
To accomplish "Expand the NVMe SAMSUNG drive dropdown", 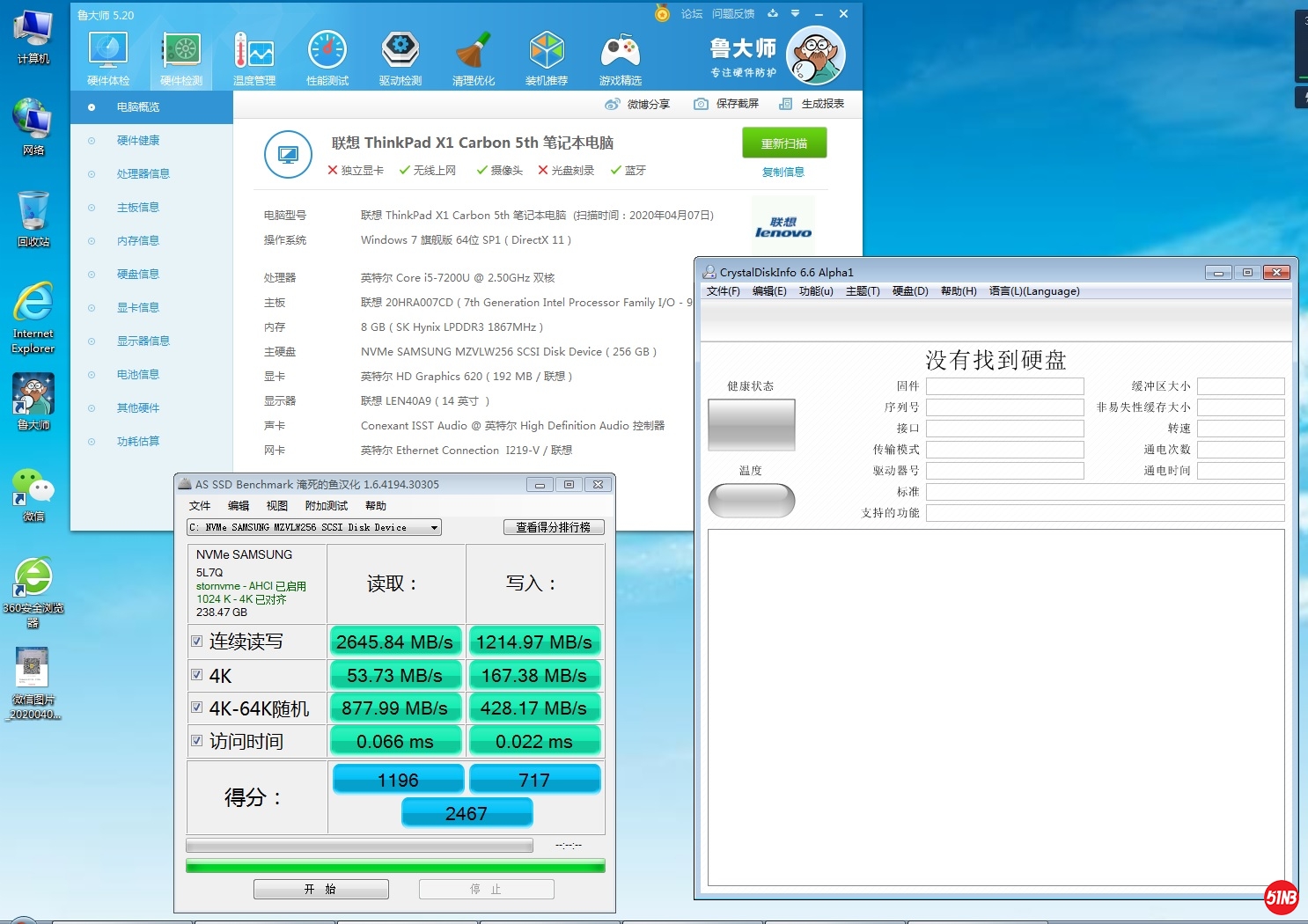I will tap(434, 528).
